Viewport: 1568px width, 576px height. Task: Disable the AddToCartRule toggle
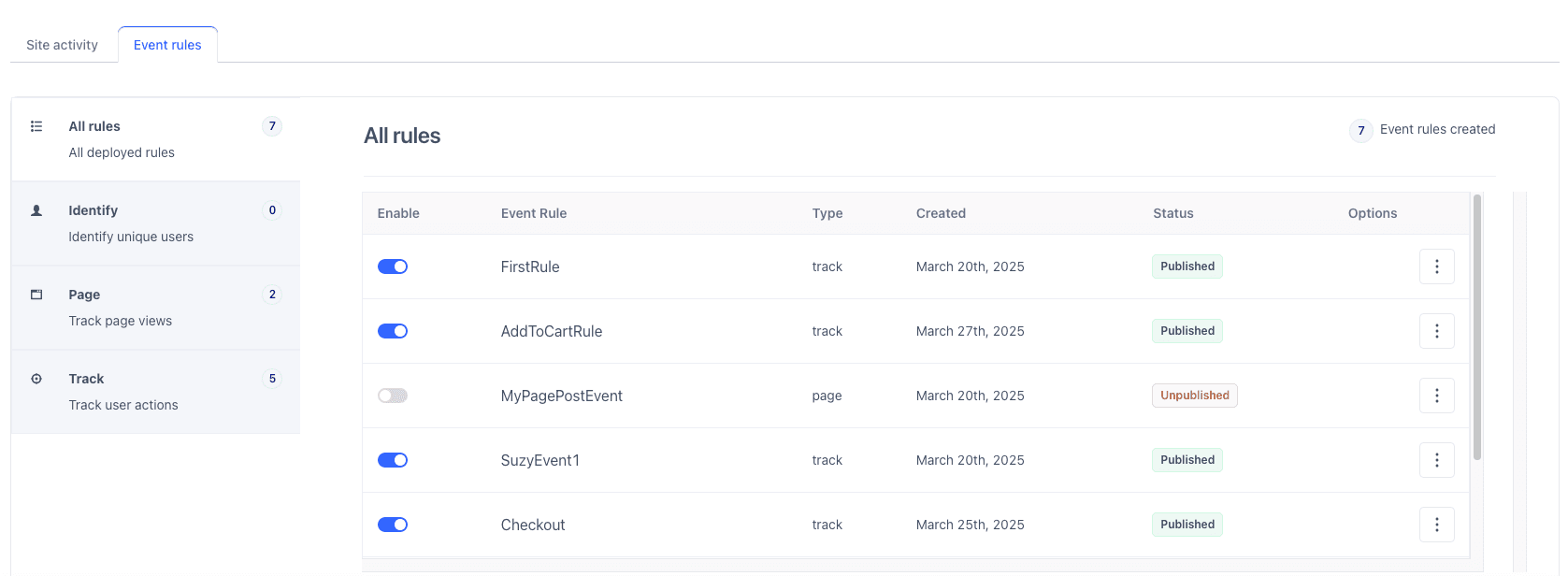tap(393, 331)
